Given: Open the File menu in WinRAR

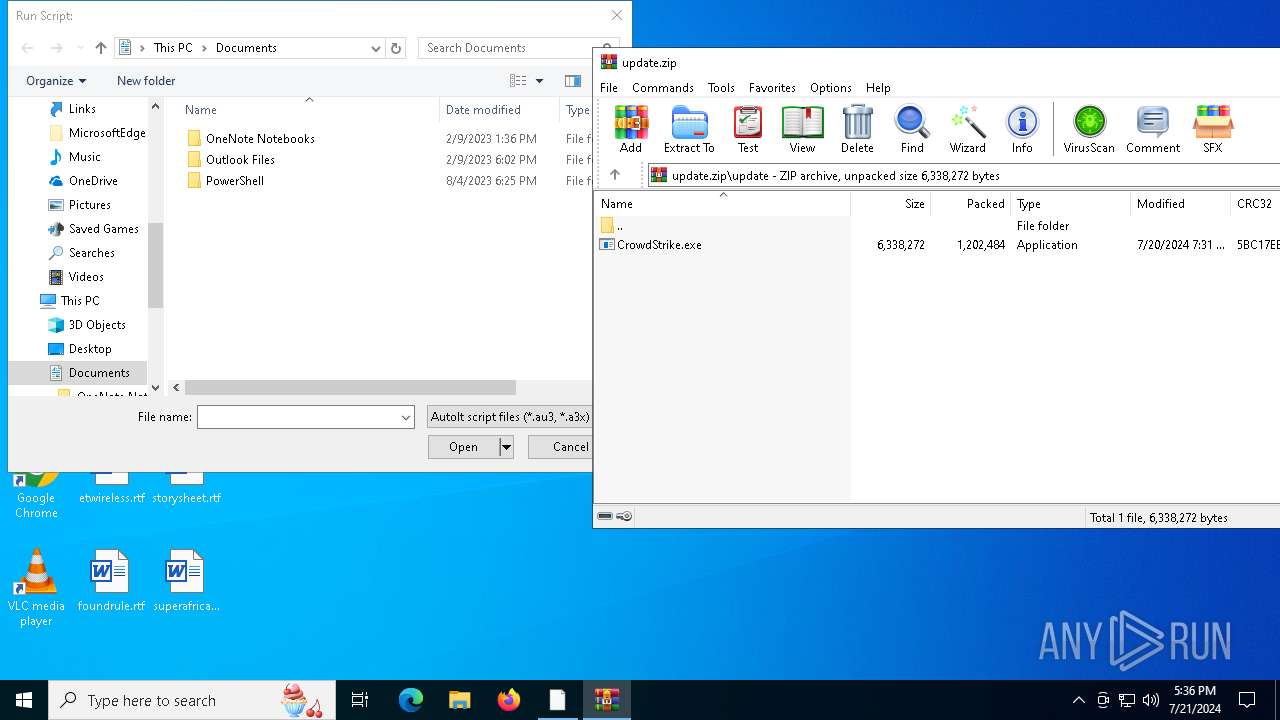Looking at the screenshot, I should 609,88.
